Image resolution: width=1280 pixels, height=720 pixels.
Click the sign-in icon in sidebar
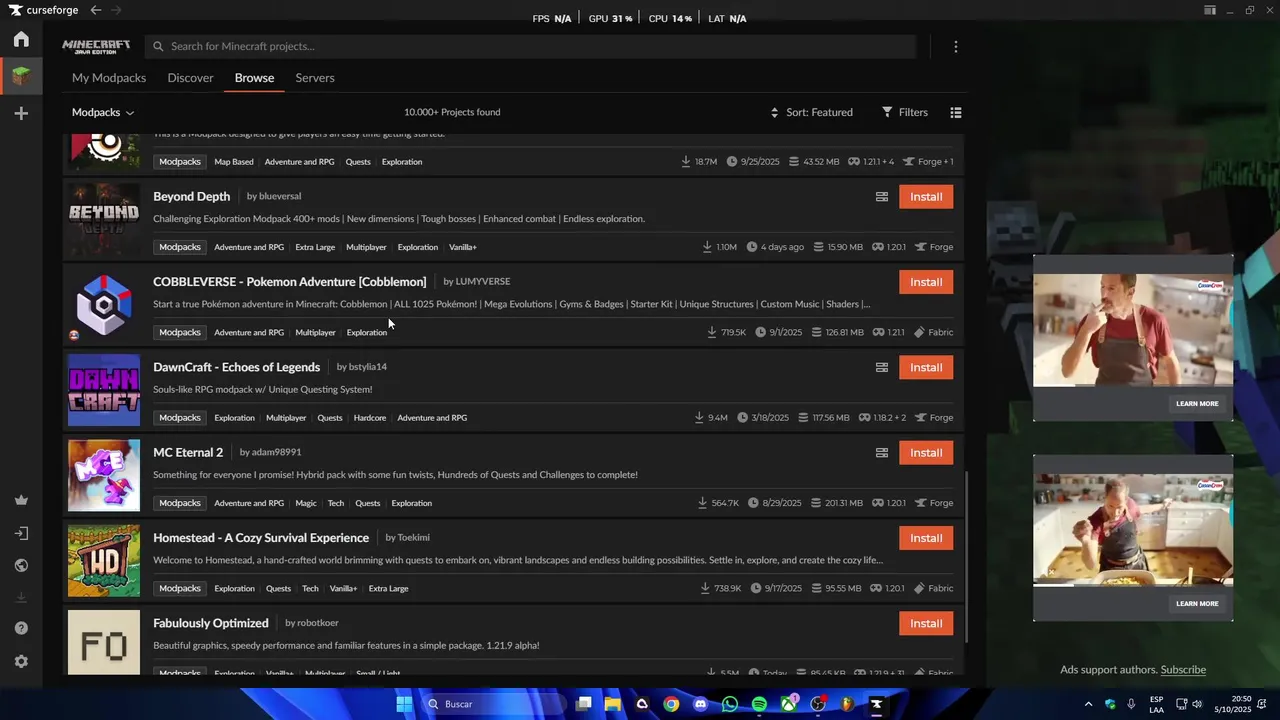(x=21, y=533)
